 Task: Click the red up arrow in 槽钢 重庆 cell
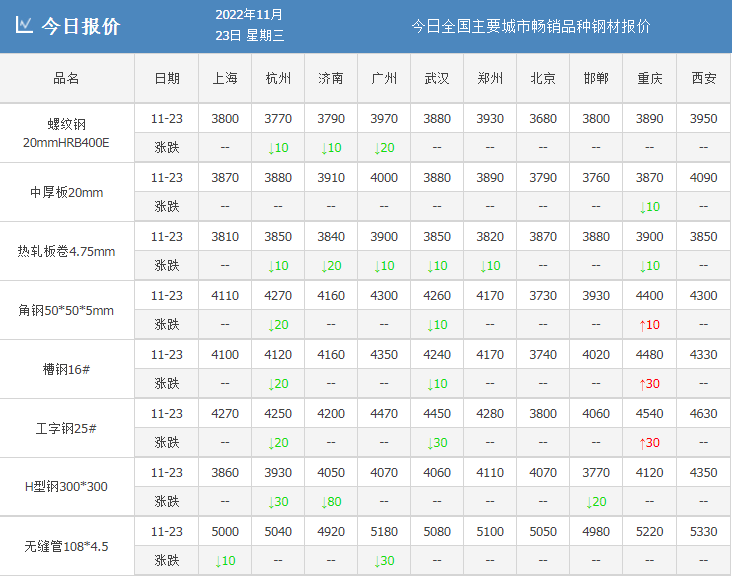(642, 384)
